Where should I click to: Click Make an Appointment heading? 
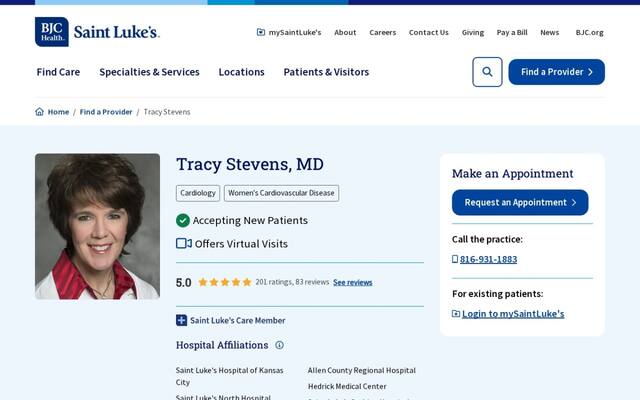pos(513,173)
